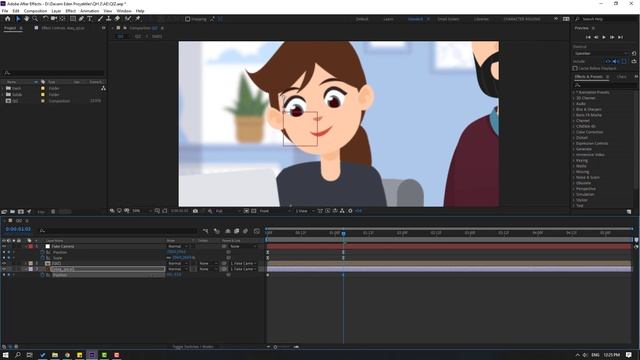The width and height of the screenshot is (640, 360).
Task: Click the reset icon beside Shortcut dropdown
Action: click(x=634, y=53)
